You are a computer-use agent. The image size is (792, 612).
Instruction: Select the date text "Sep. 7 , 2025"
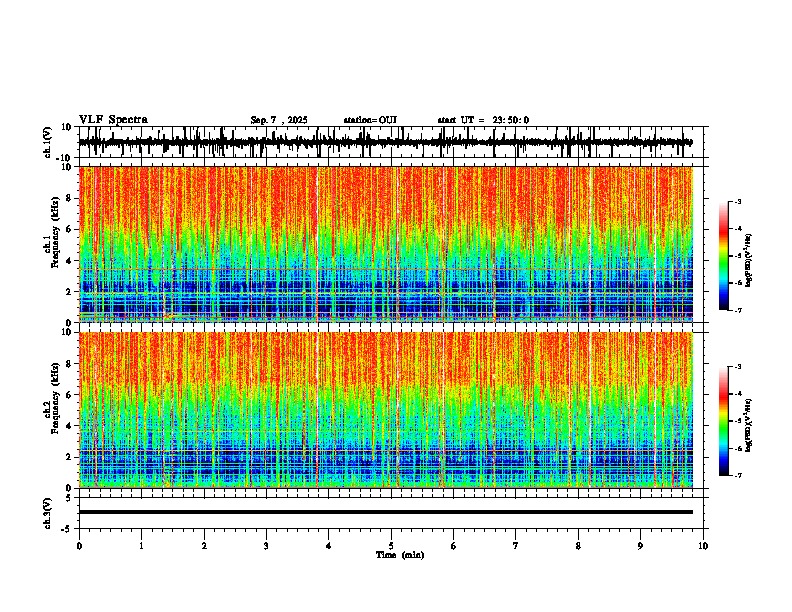279,120
